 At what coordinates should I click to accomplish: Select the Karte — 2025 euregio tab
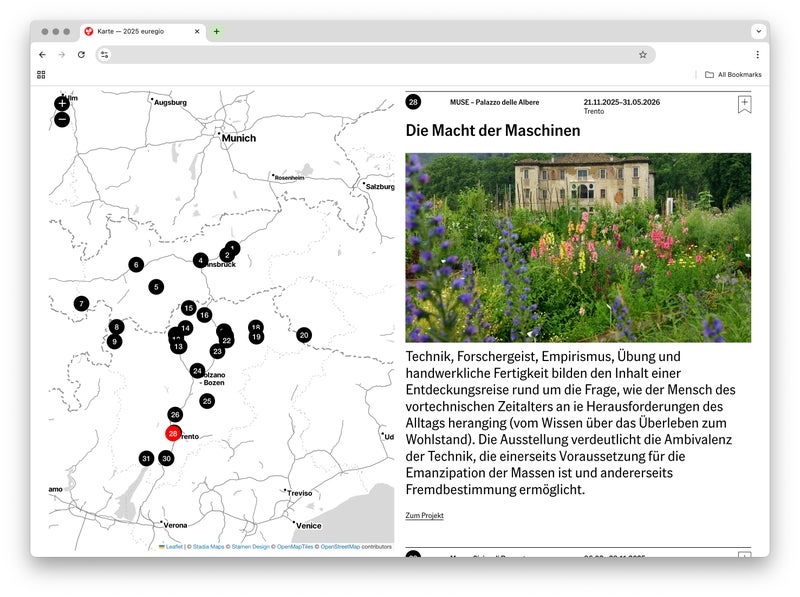(140, 32)
